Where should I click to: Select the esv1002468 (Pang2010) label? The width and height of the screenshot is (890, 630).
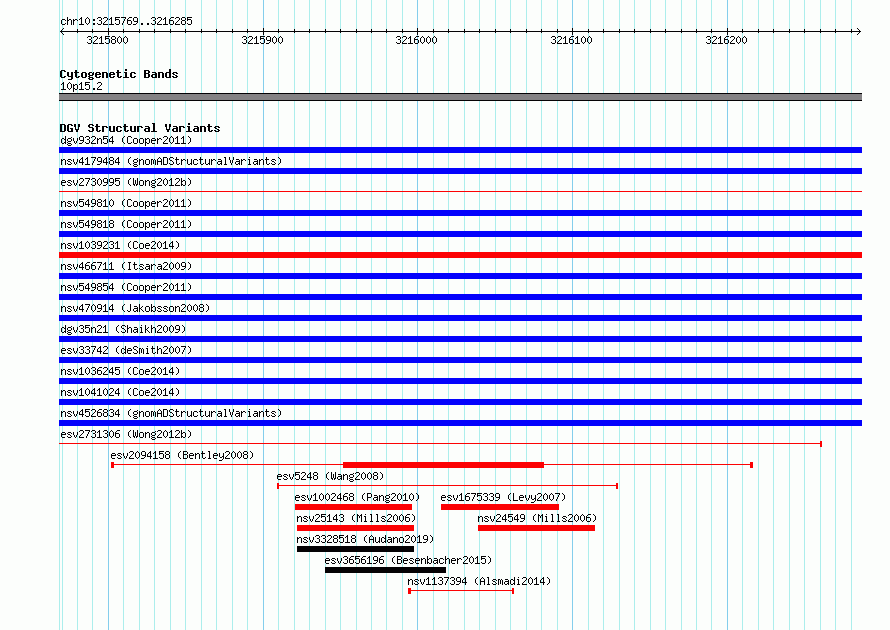(357, 497)
